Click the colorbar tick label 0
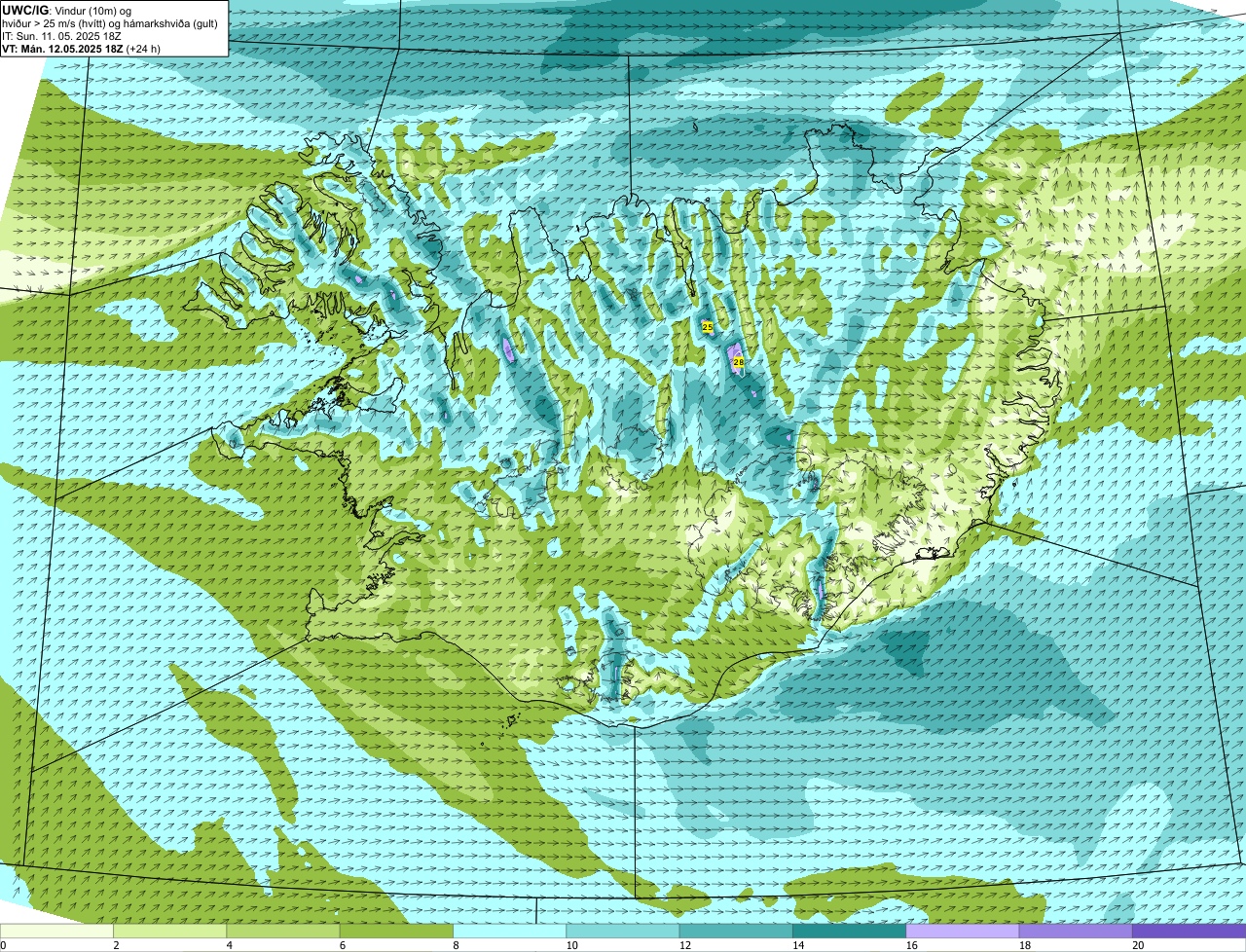Image resolution: width=1246 pixels, height=952 pixels. [3, 945]
